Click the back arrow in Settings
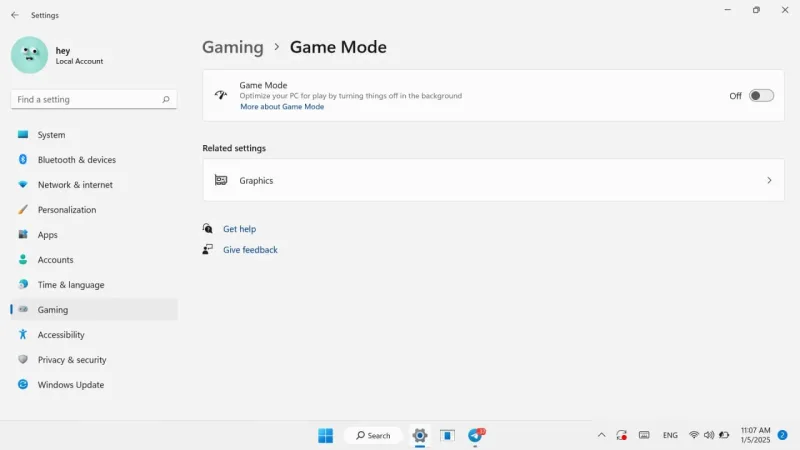 tap(15, 15)
